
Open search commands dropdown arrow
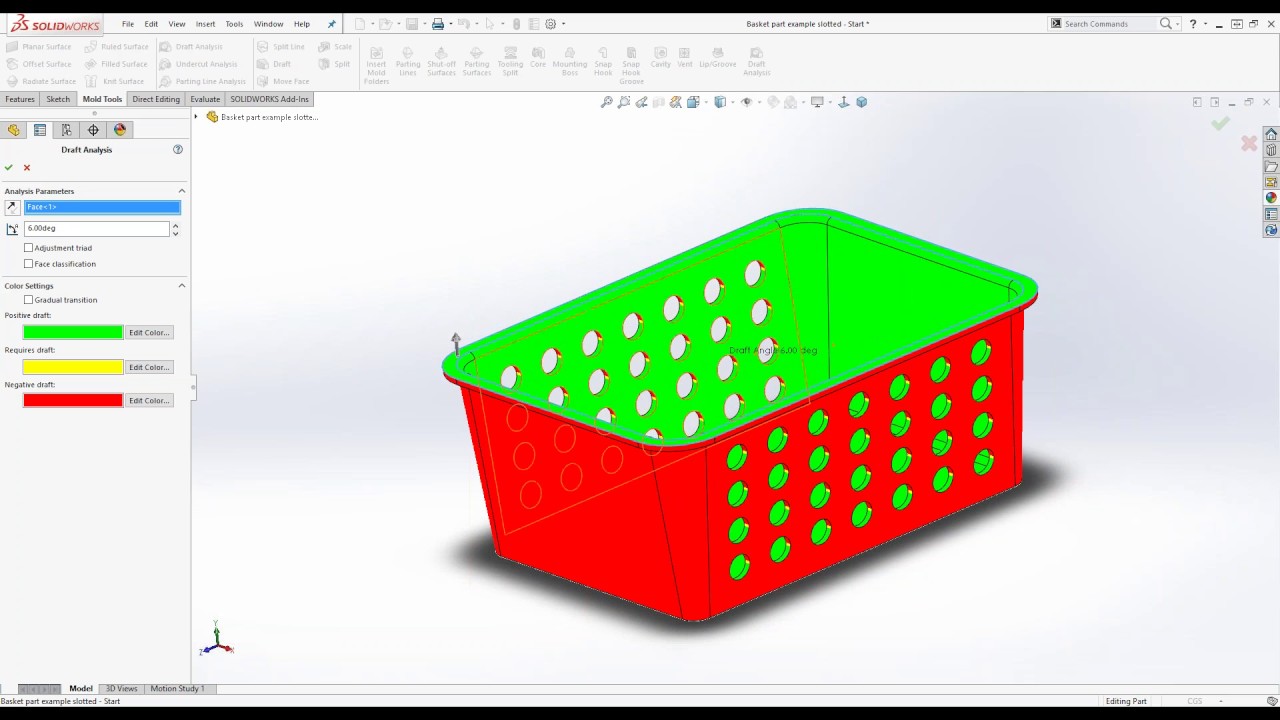pos(1178,24)
